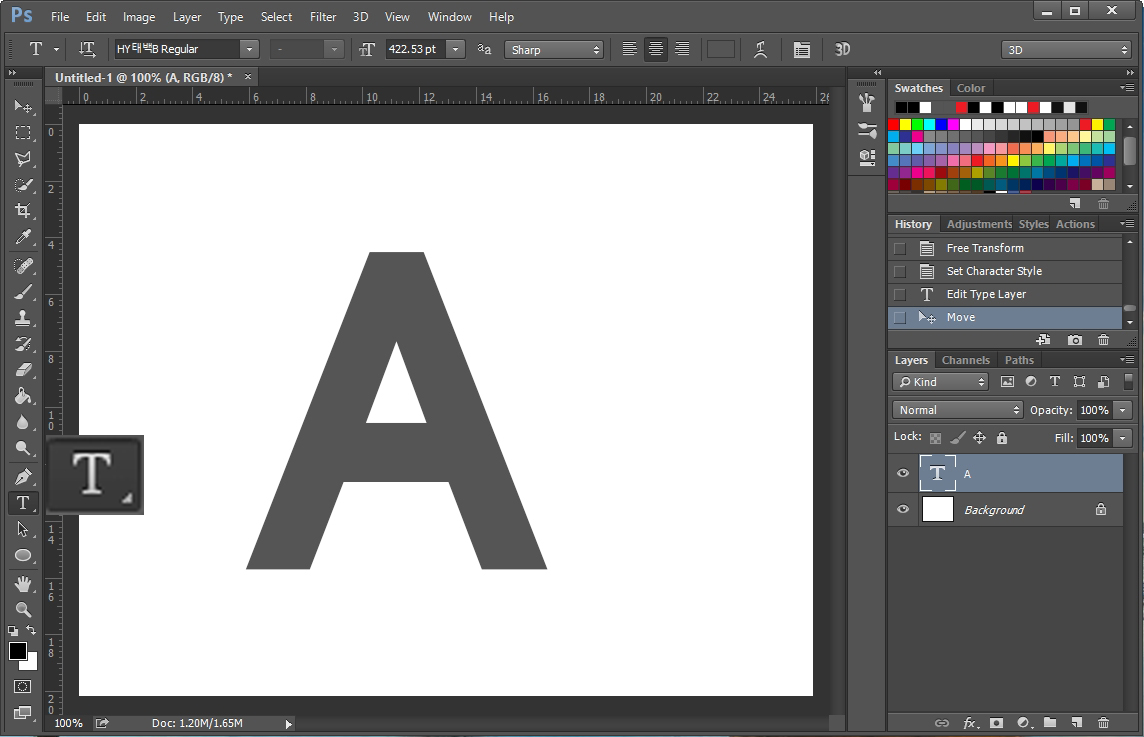Center-align text in options bar

[656, 49]
